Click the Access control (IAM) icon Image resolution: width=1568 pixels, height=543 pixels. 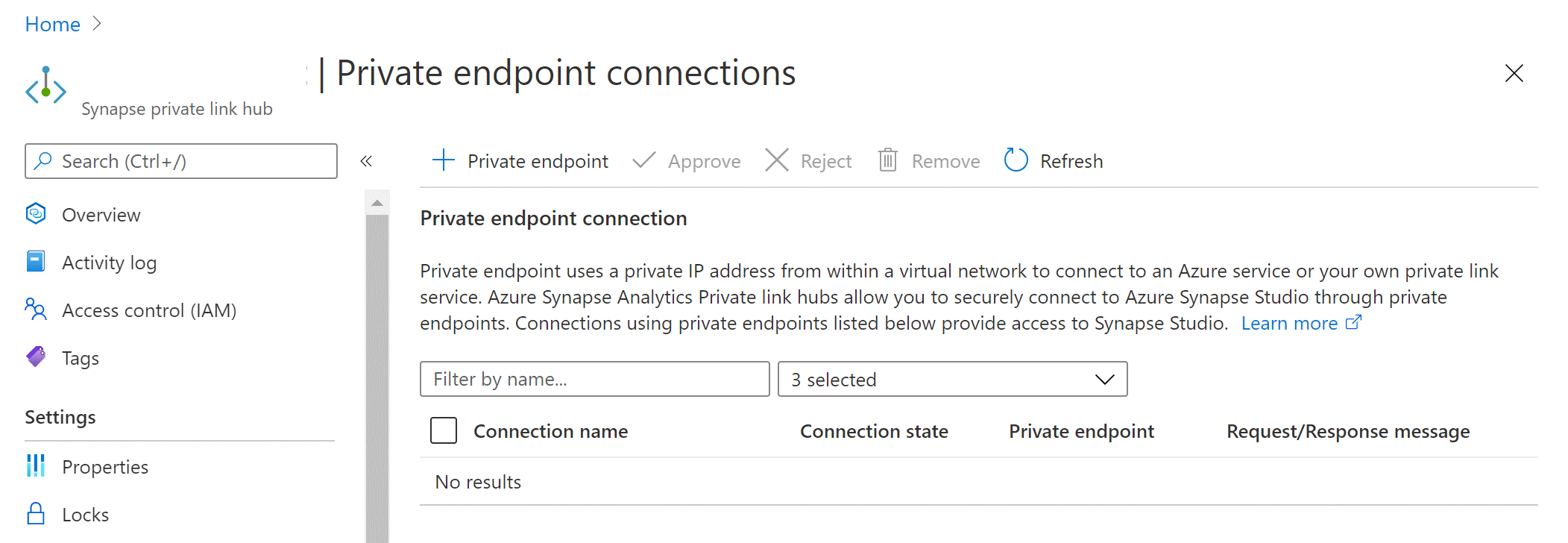pos(36,310)
